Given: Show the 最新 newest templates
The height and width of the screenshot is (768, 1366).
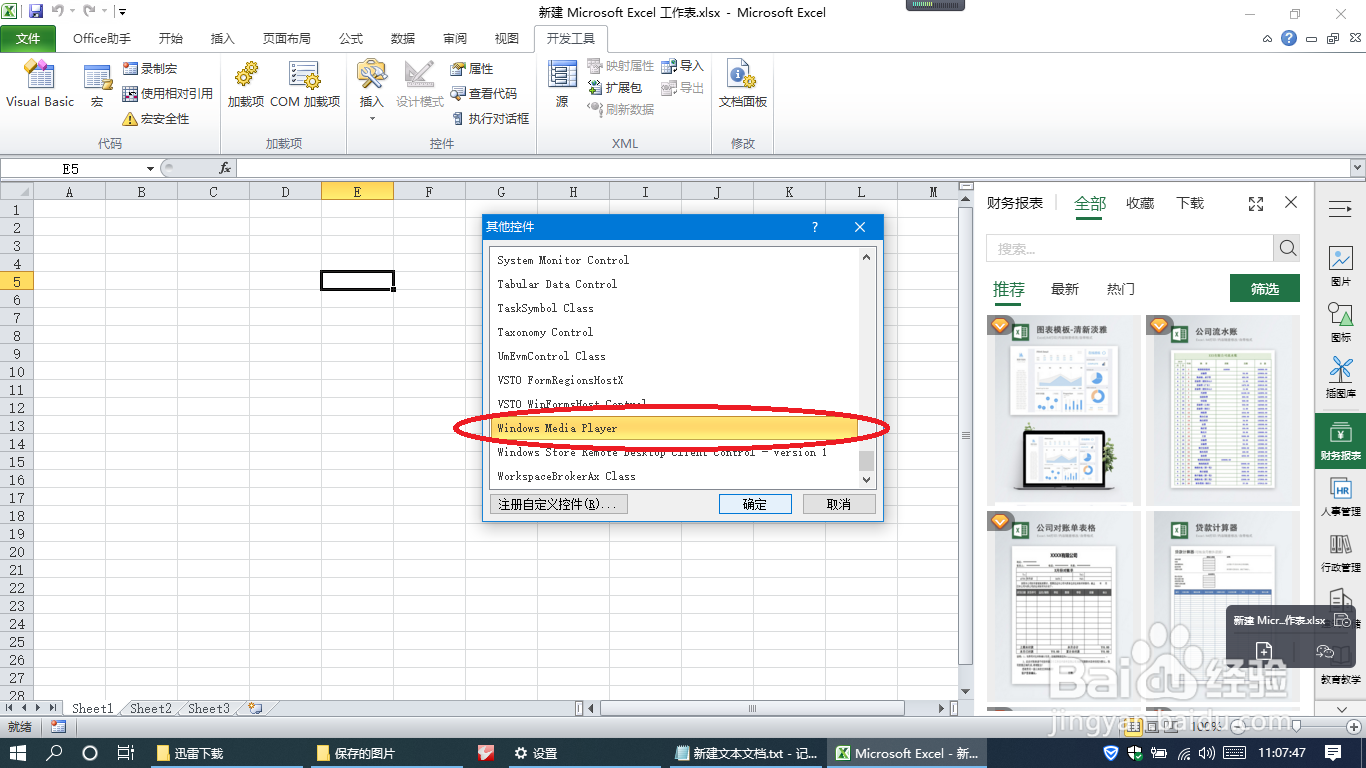Looking at the screenshot, I should tap(1065, 289).
